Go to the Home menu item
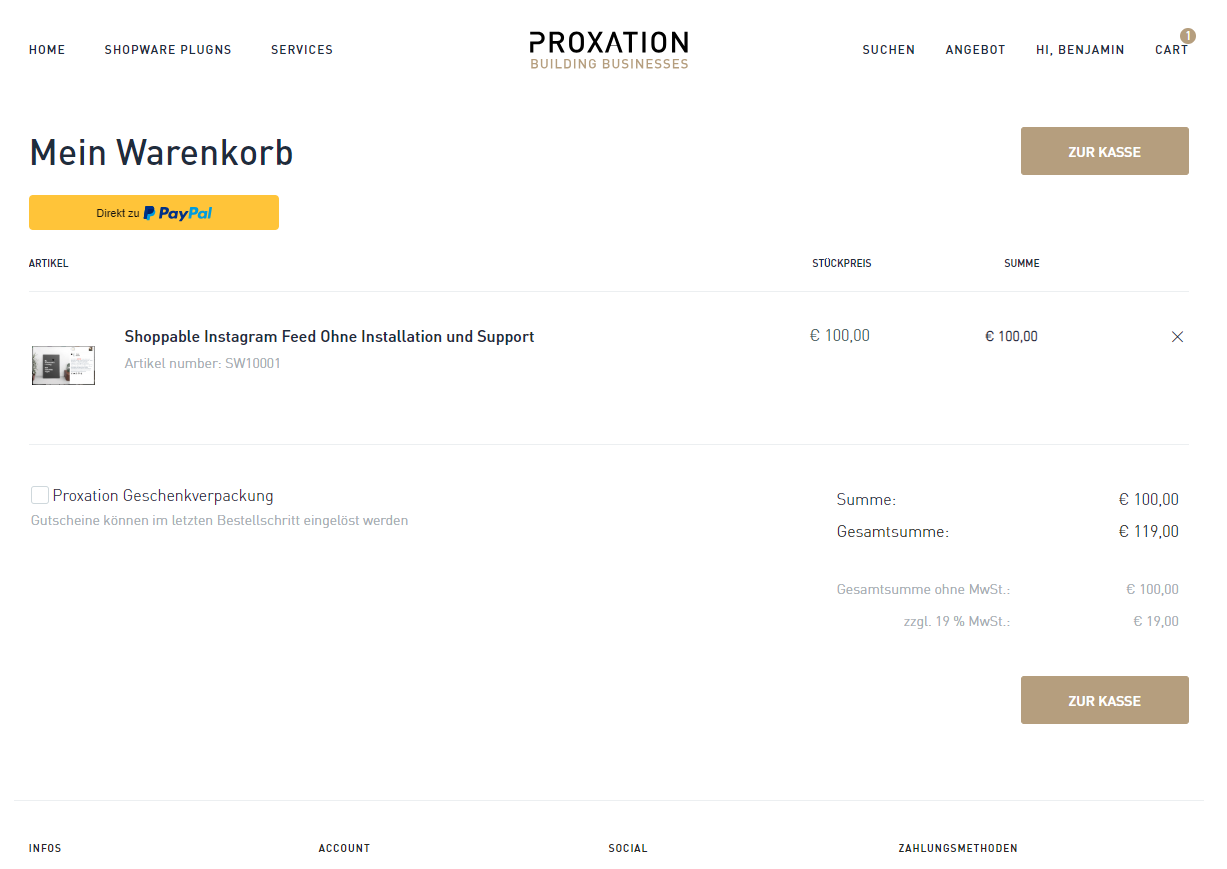This screenshot has height=869, width=1227. tap(47, 50)
